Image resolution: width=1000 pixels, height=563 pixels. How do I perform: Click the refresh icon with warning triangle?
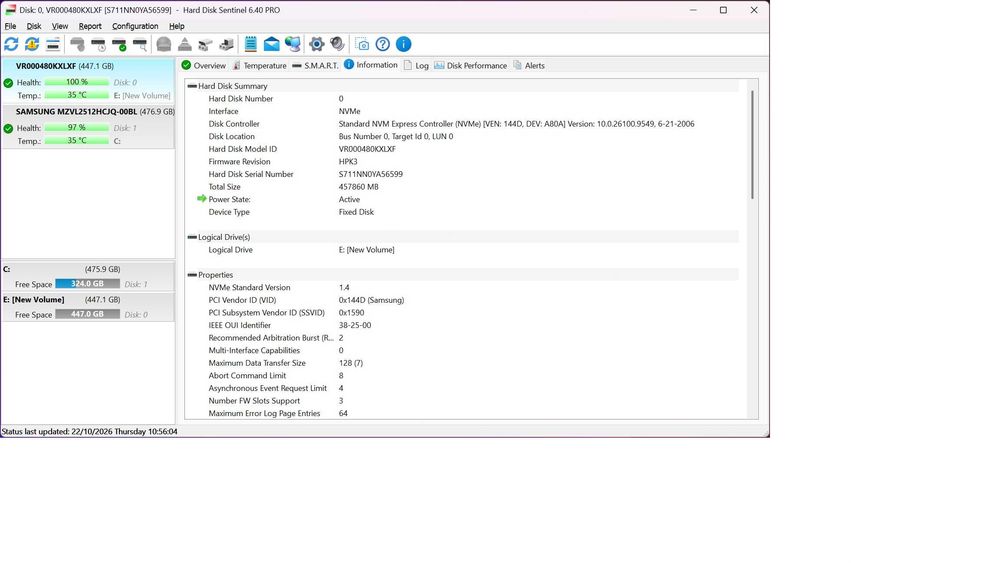[x=32, y=44]
